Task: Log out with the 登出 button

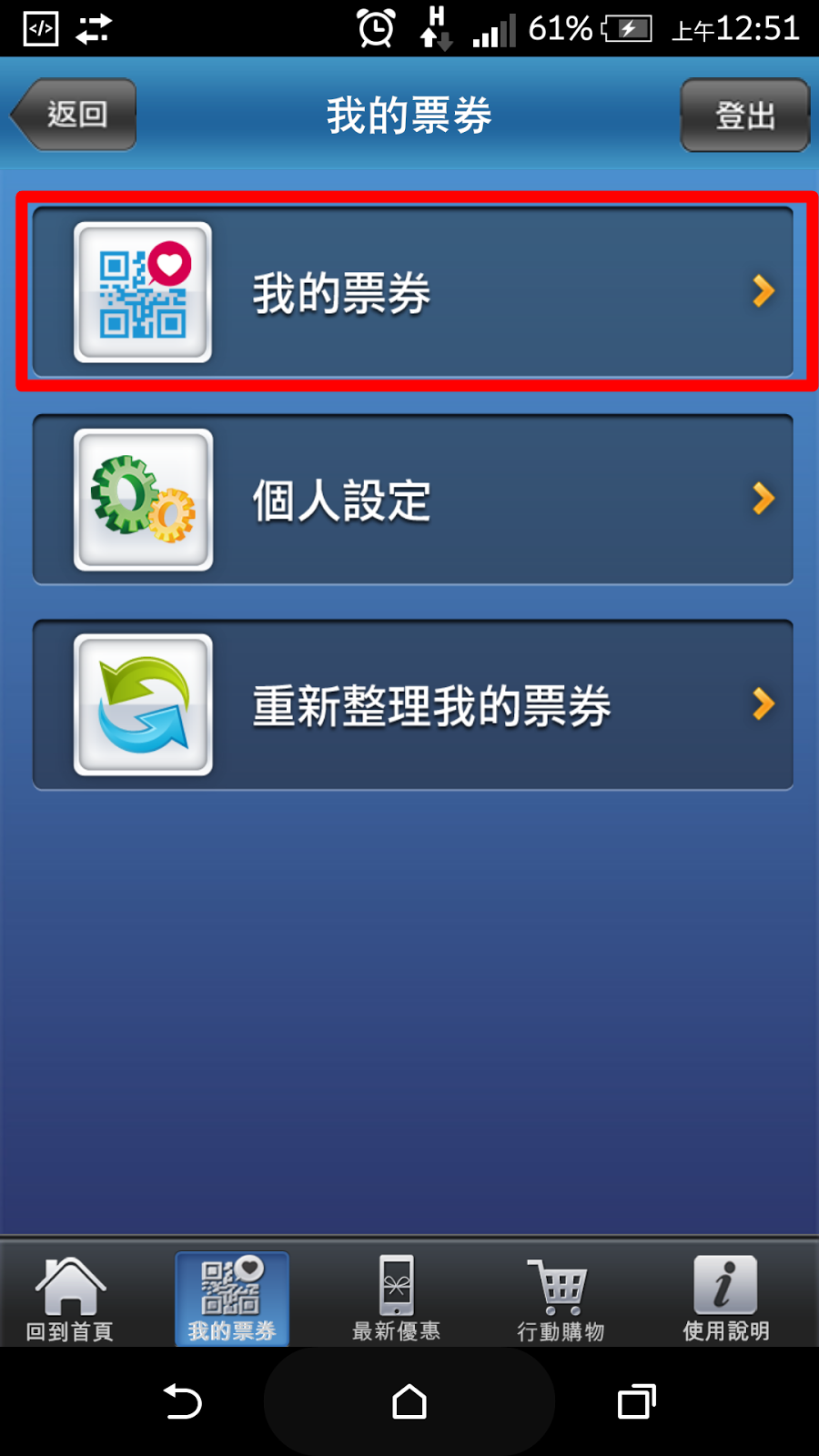Action: pos(745,115)
